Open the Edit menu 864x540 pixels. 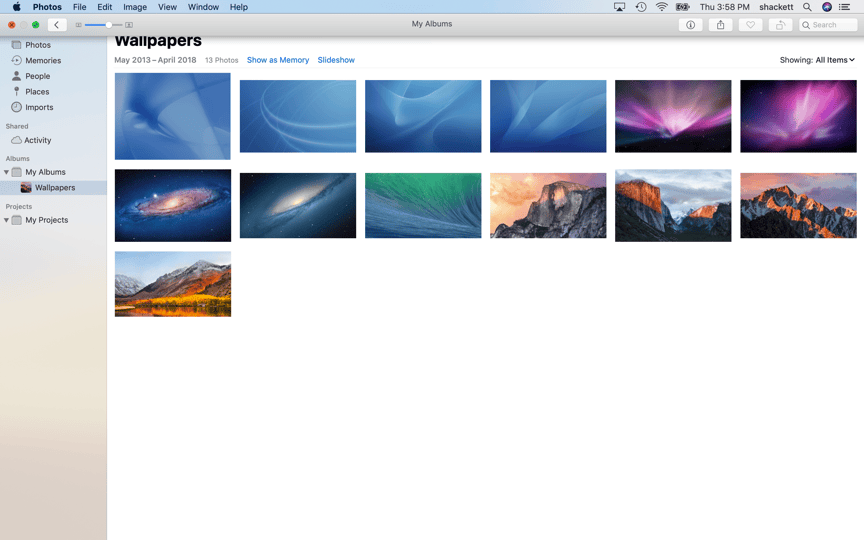104,7
